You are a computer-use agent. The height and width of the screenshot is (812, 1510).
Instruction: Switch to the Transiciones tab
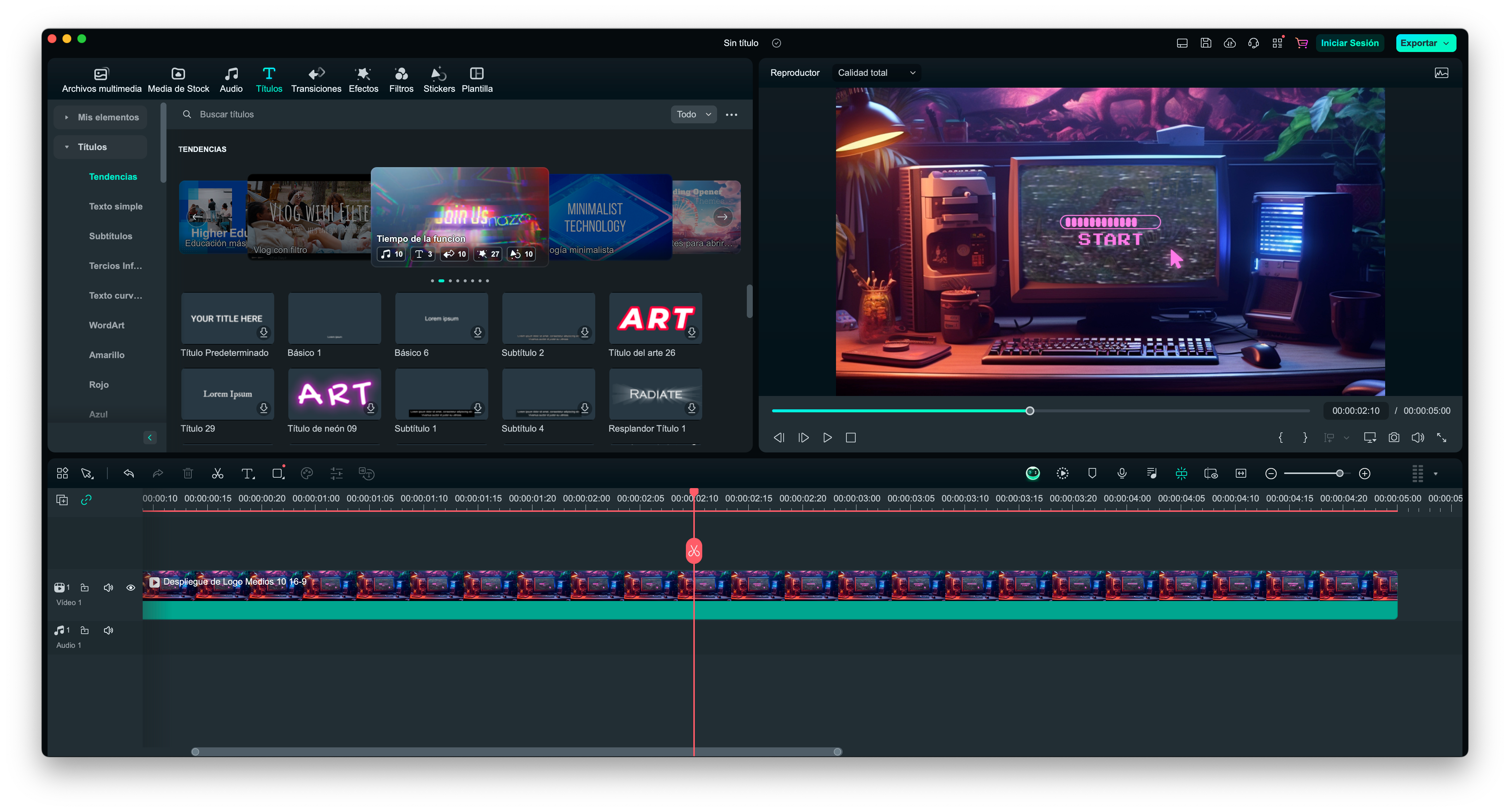pos(316,79)
